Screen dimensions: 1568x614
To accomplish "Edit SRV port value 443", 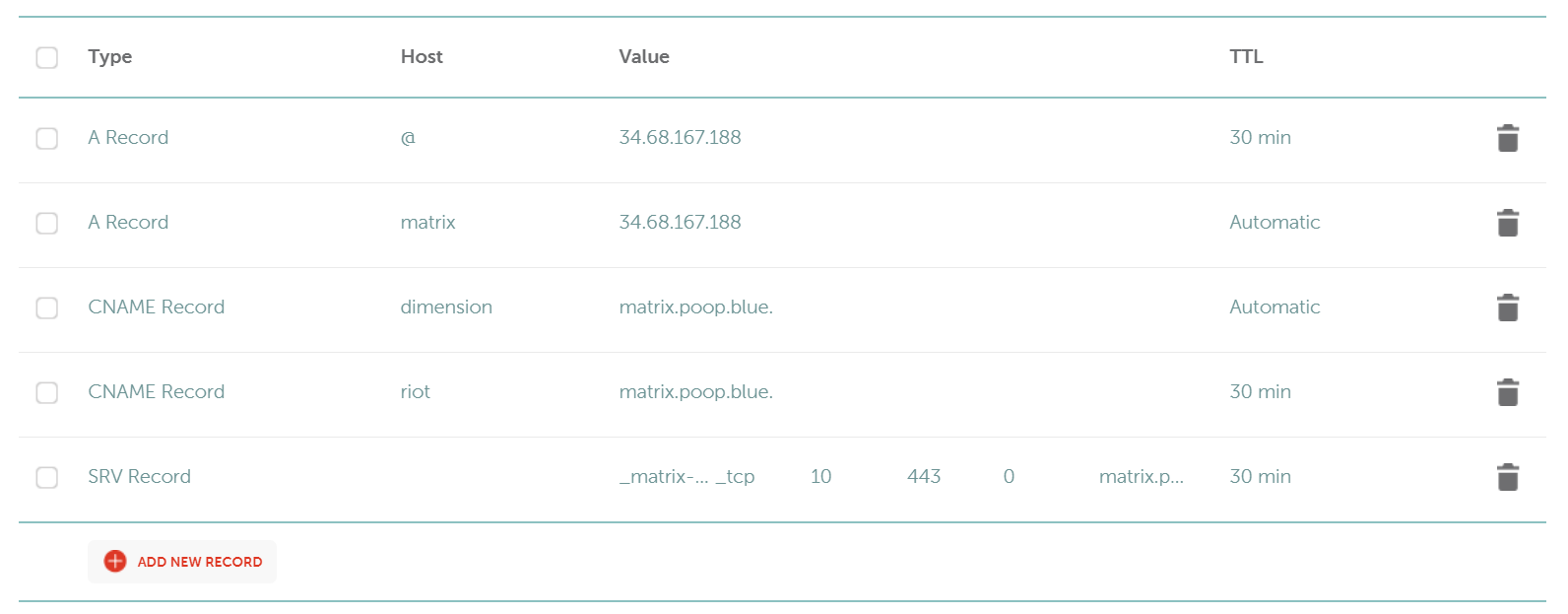I will pyautogui.click(x=924, y=477).
